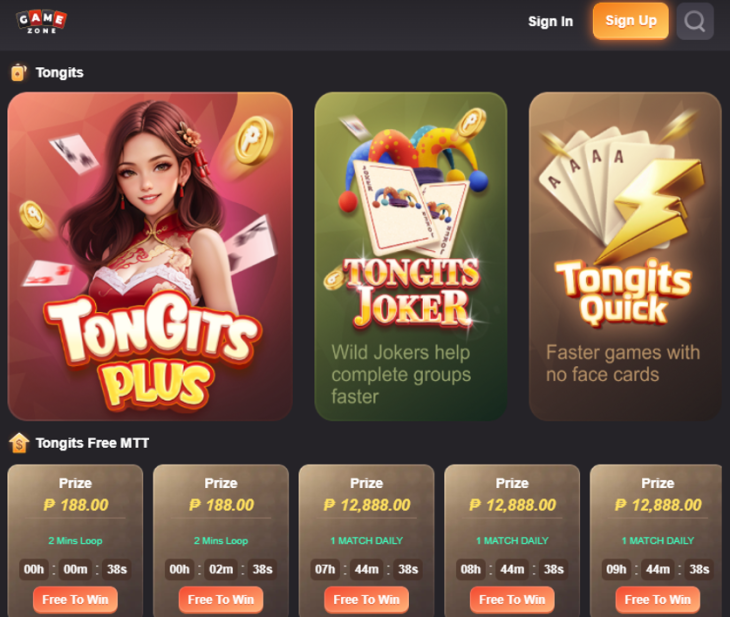The image size is (730, 617).
Task: Click Free To Win on 09h tournament
Action: [657, 599]
